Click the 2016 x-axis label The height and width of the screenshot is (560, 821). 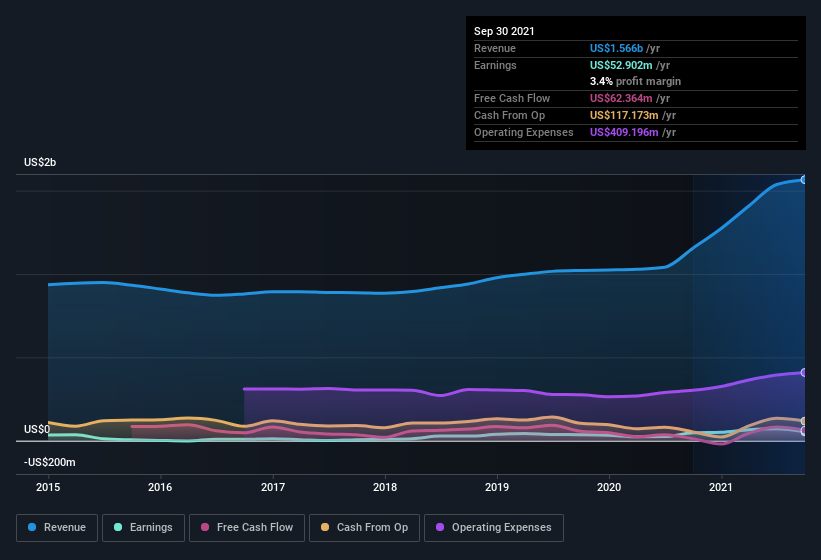pos(160,487)
